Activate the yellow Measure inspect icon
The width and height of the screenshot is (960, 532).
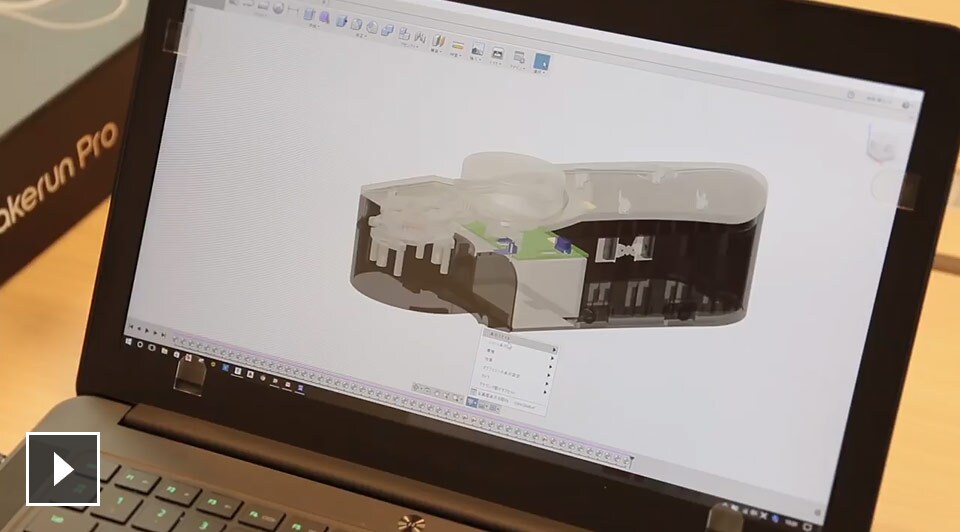coord(458,45)
